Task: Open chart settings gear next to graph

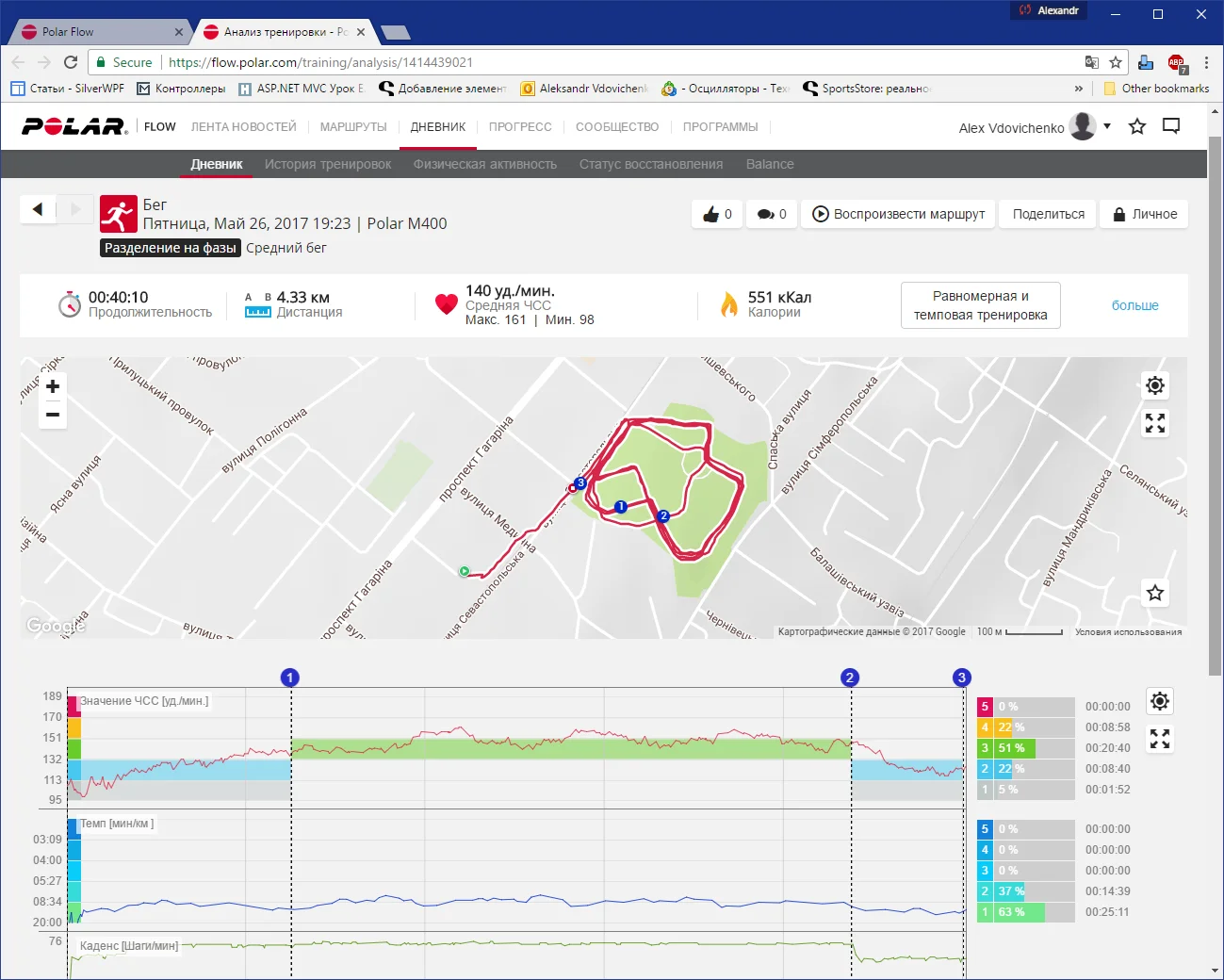Action: pos(1160,701)
